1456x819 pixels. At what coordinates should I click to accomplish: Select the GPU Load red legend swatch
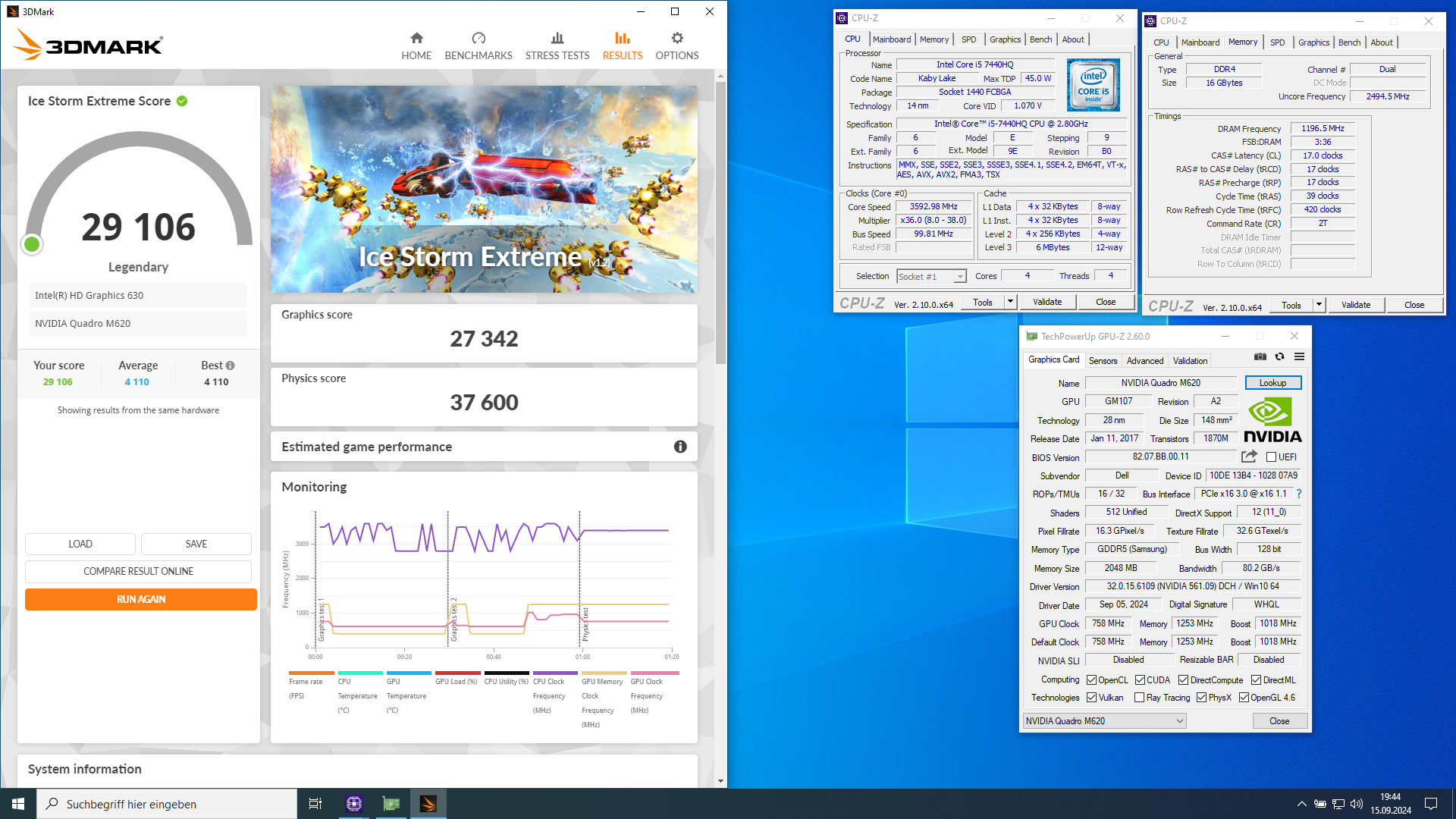(x=457, y=673)
